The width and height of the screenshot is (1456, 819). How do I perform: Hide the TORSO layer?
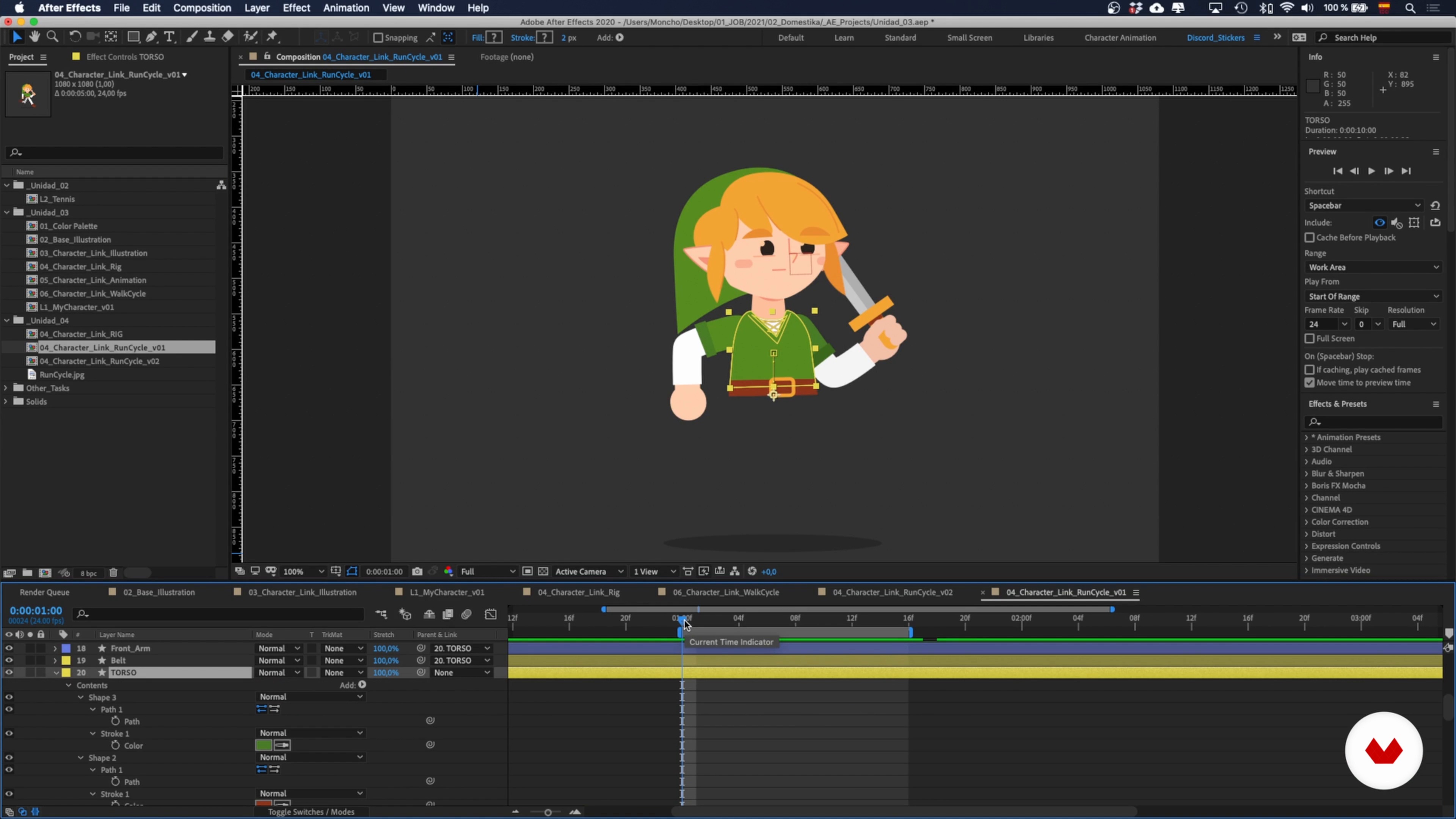point(9,673)
